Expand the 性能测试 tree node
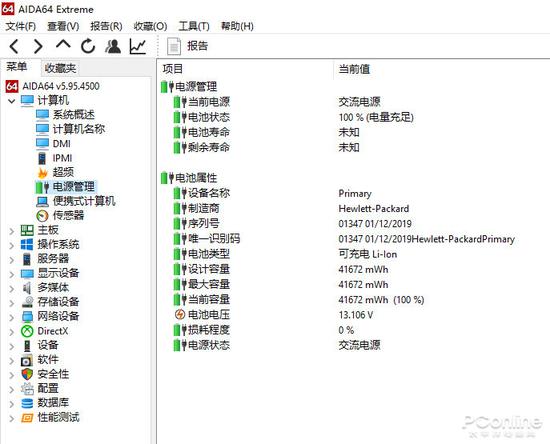This screenshot has height=444, width=550. [x=12, y=418]
